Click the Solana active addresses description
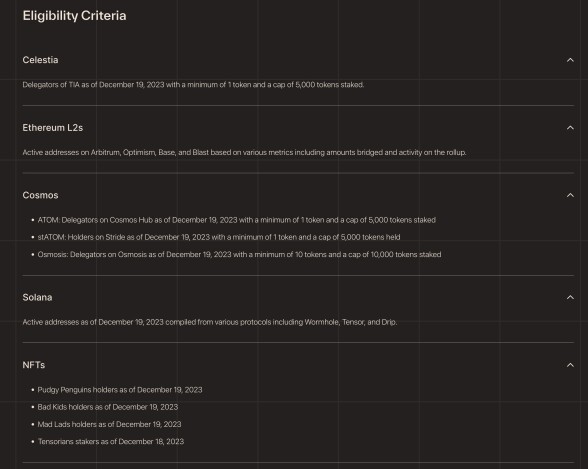The image size is (588, 469). coord(210,322)
